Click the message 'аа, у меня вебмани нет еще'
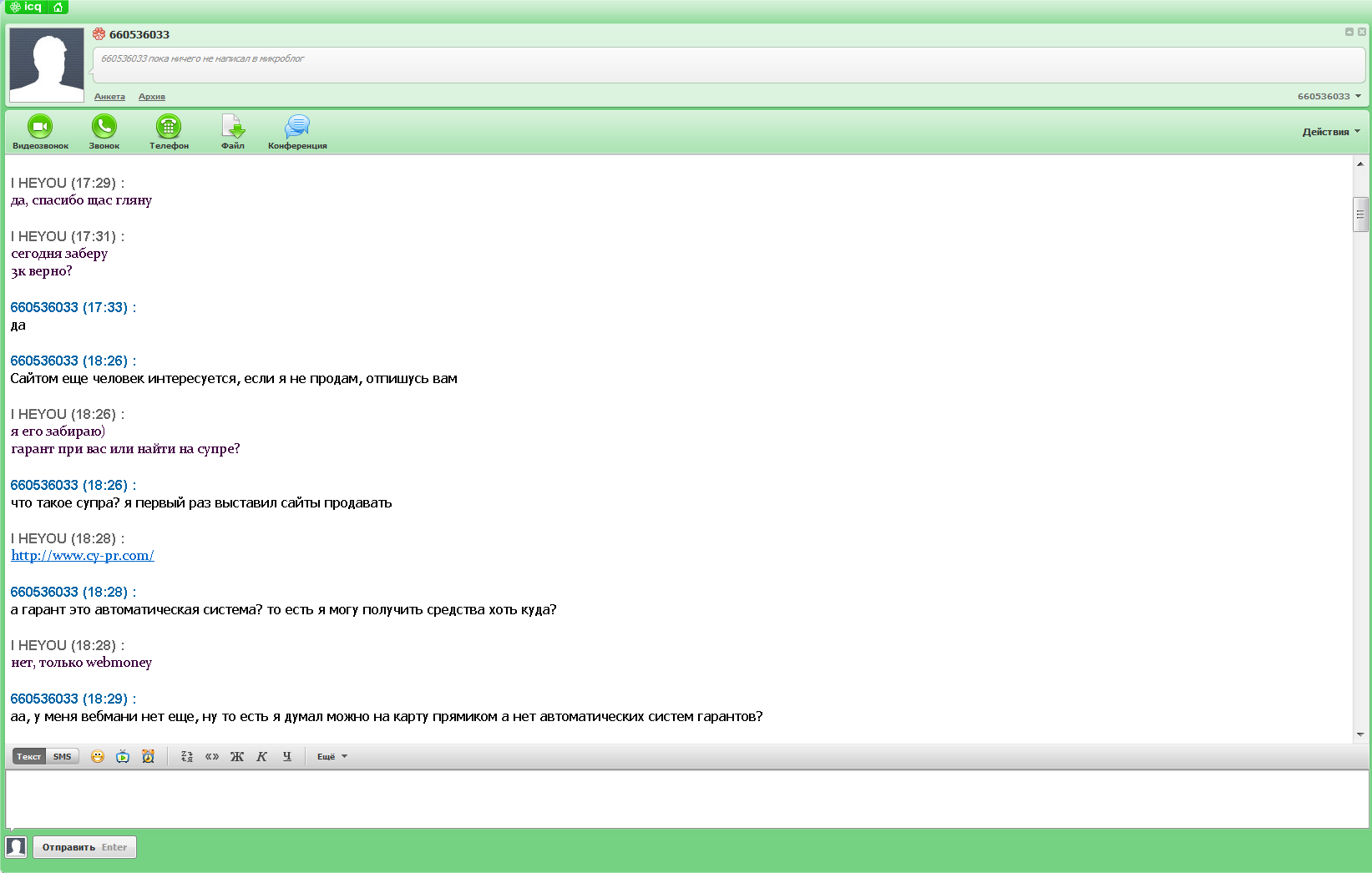The width and height of the screenshot is (1372, 873). 387,717
